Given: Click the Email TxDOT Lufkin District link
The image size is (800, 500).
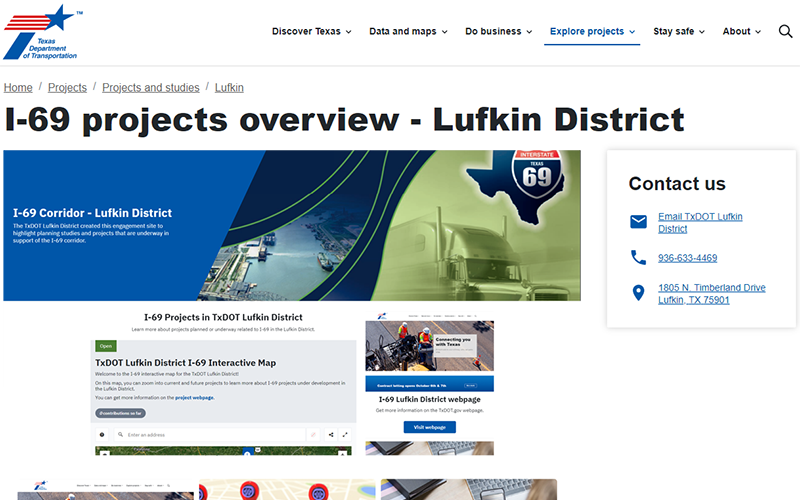Looking at the screenshot, I should click(699, 222).
